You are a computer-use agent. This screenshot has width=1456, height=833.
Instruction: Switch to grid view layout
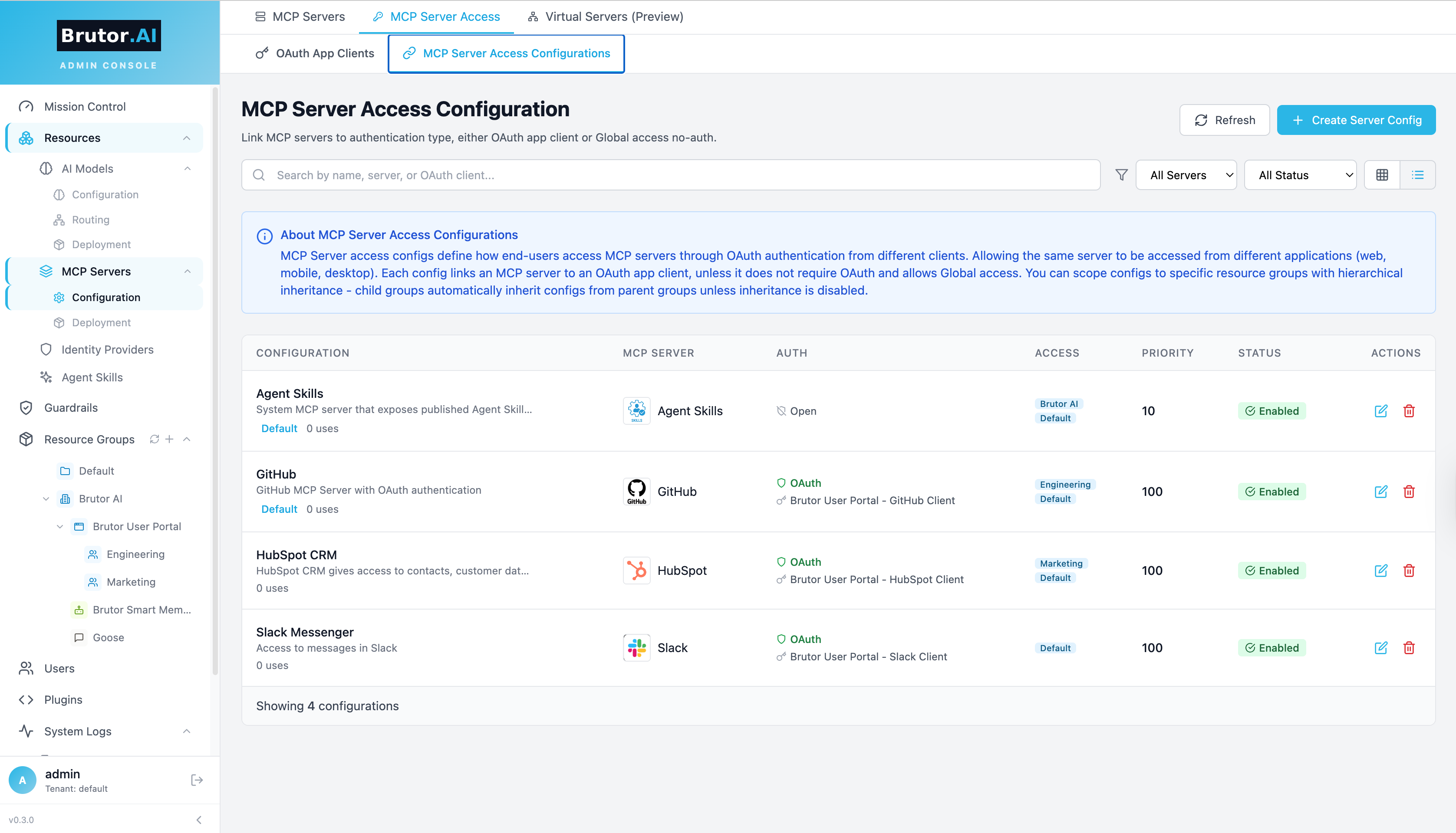(1382, 174)
